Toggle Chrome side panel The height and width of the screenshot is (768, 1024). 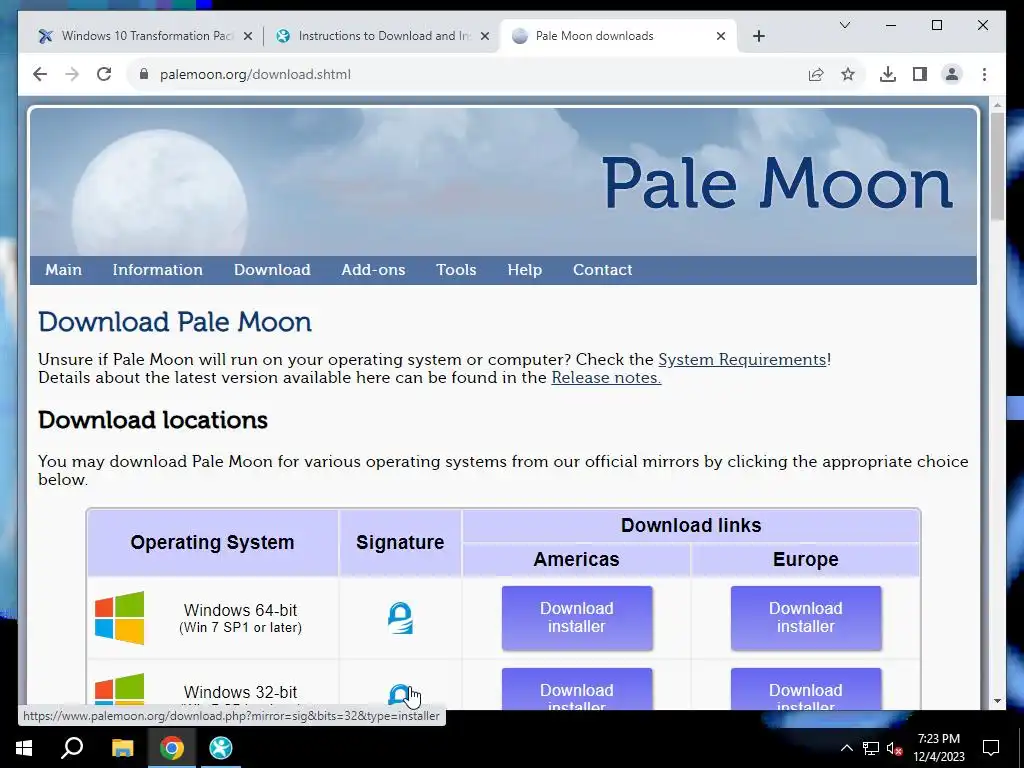920,74
